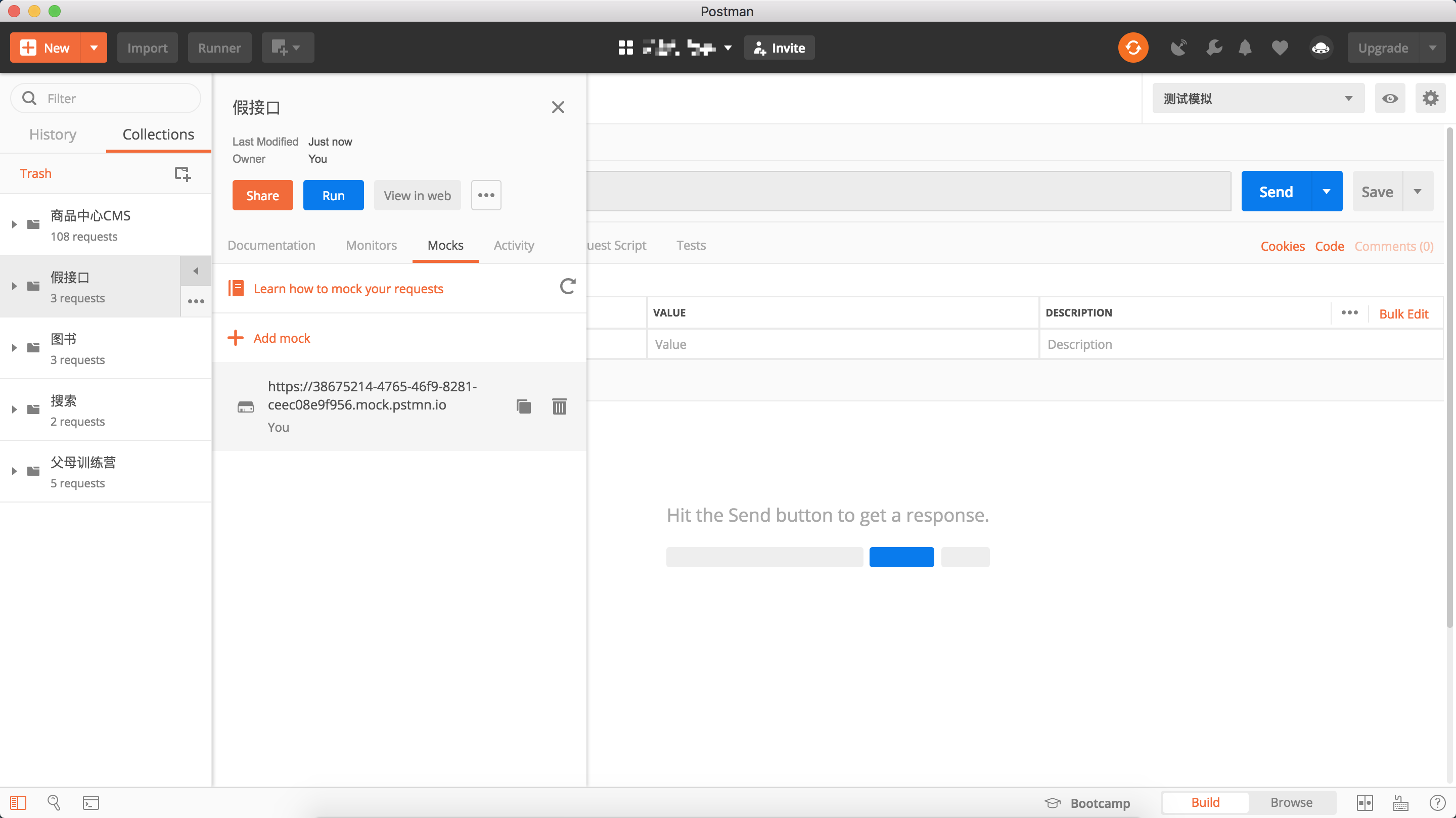This screenshot has height=818, width=1456.
Task: Open the New button dropdown arrow
Action: pos(95,48)
